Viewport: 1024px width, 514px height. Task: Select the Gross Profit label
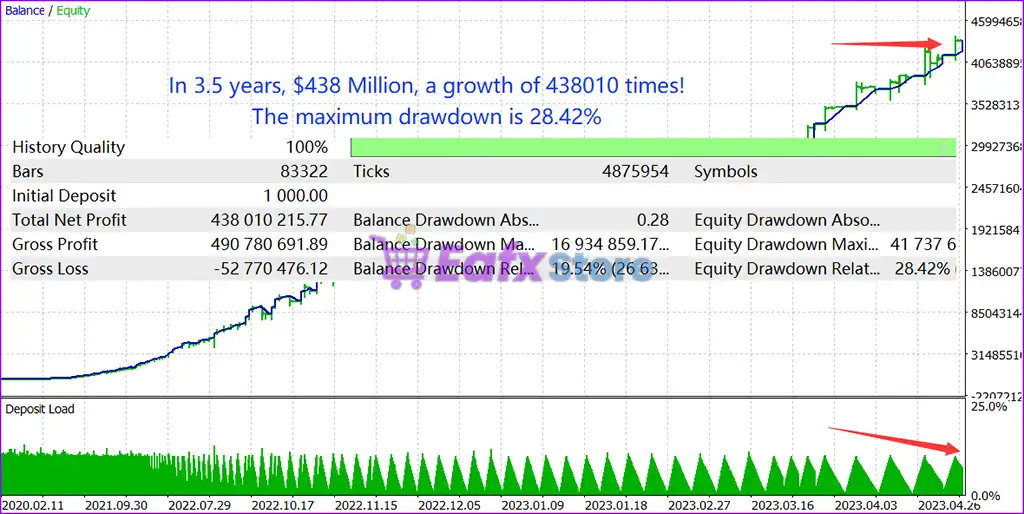(55, 244)
